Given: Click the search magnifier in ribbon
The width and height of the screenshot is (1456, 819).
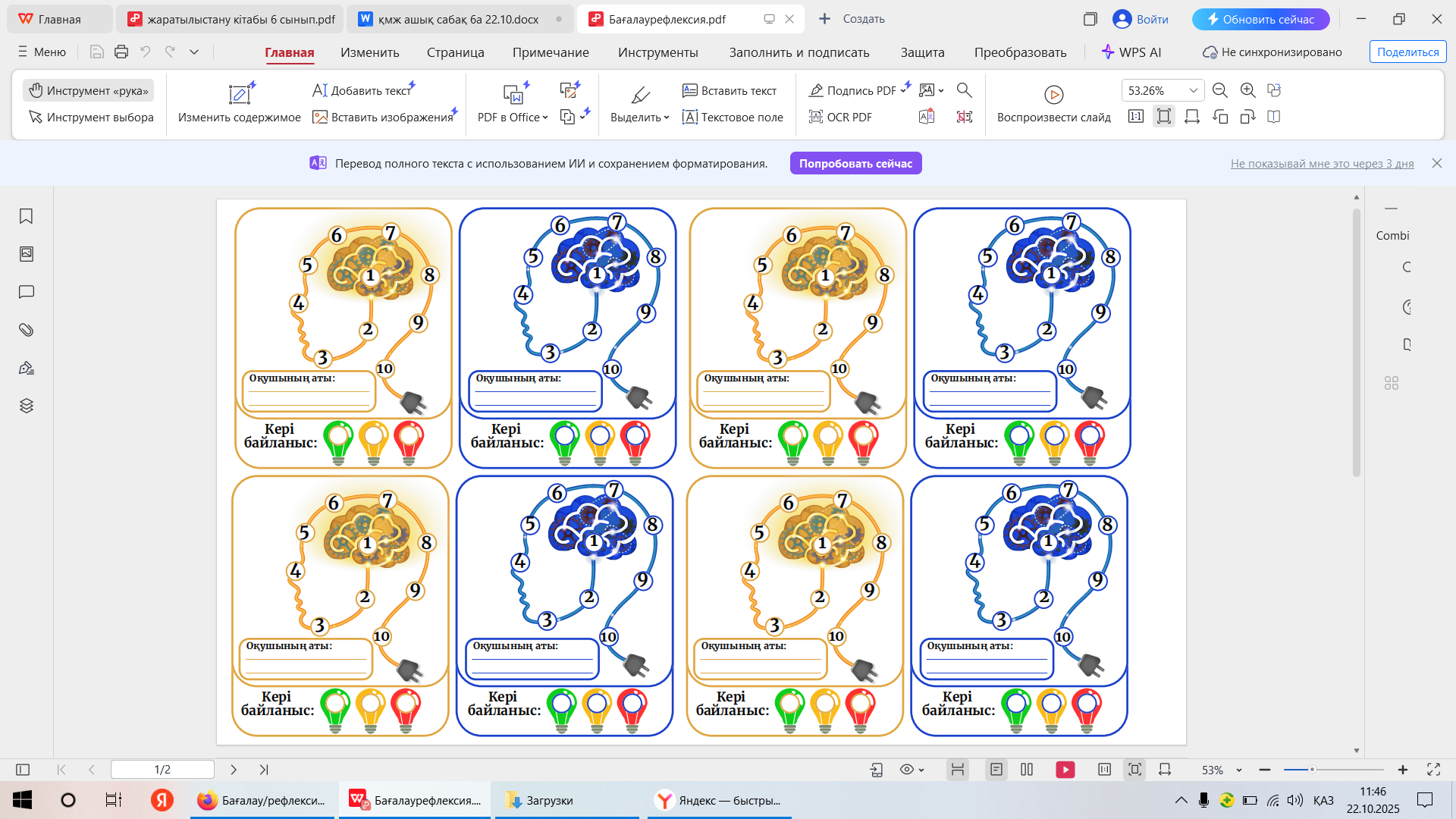Looking at the screenshot, I should (964, 90).
